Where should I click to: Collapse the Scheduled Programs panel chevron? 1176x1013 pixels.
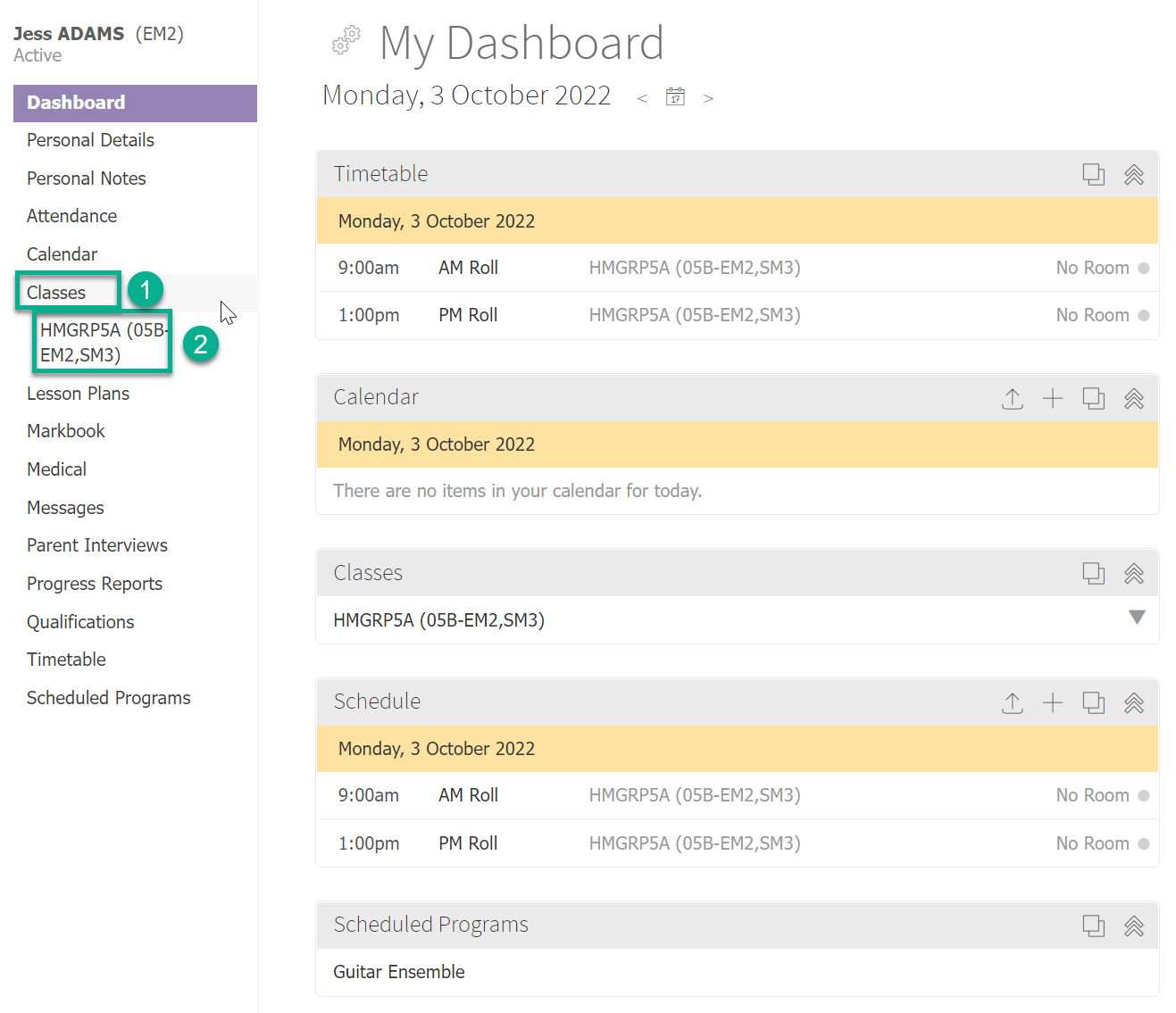tap(1134, 926)
